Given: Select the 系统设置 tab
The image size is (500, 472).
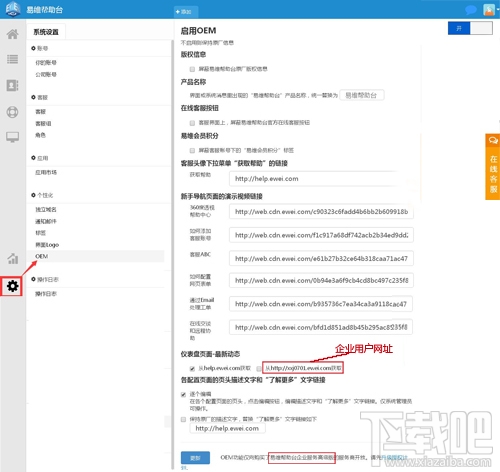Looking at the screenshot, I should point(46,32).
